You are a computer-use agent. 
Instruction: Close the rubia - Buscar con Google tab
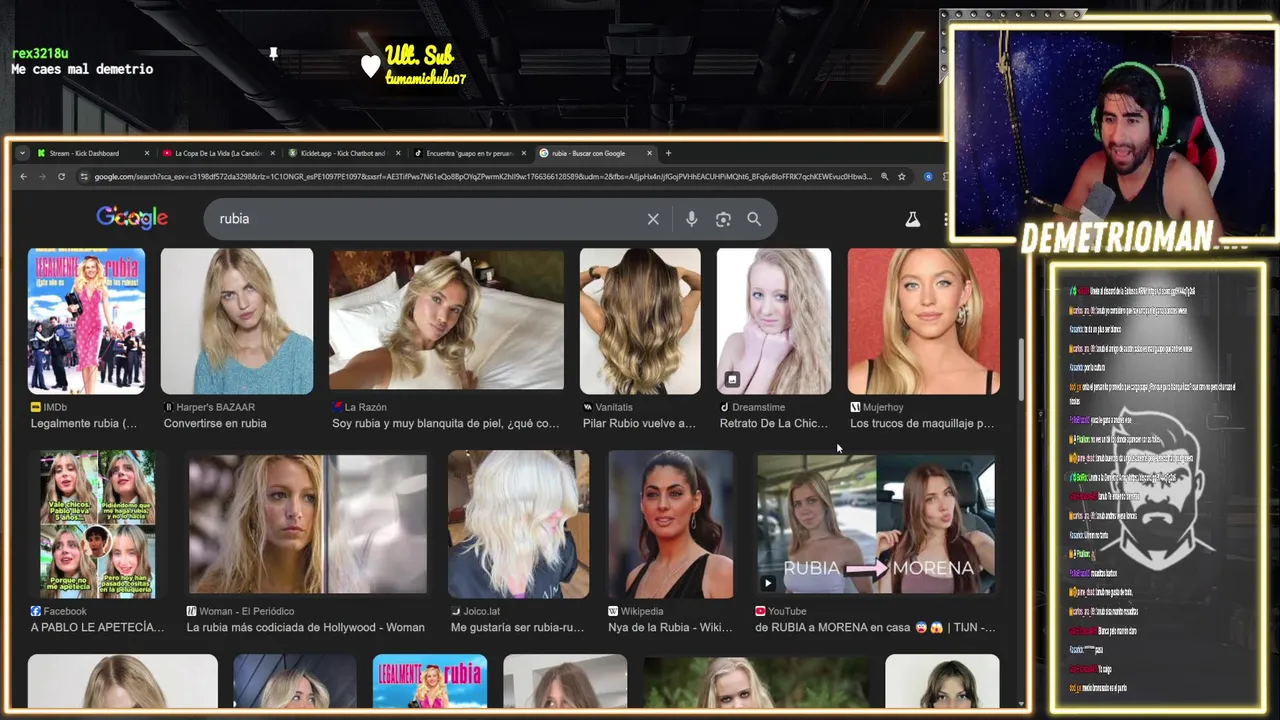pos(649,153)
